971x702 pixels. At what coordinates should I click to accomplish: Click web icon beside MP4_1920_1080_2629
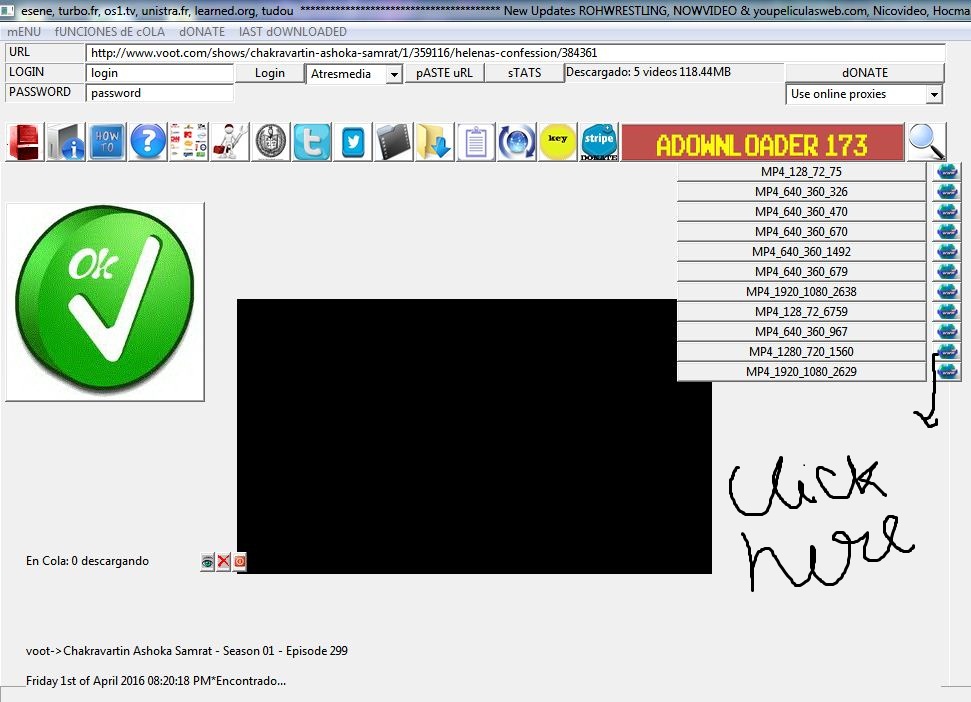947,371
